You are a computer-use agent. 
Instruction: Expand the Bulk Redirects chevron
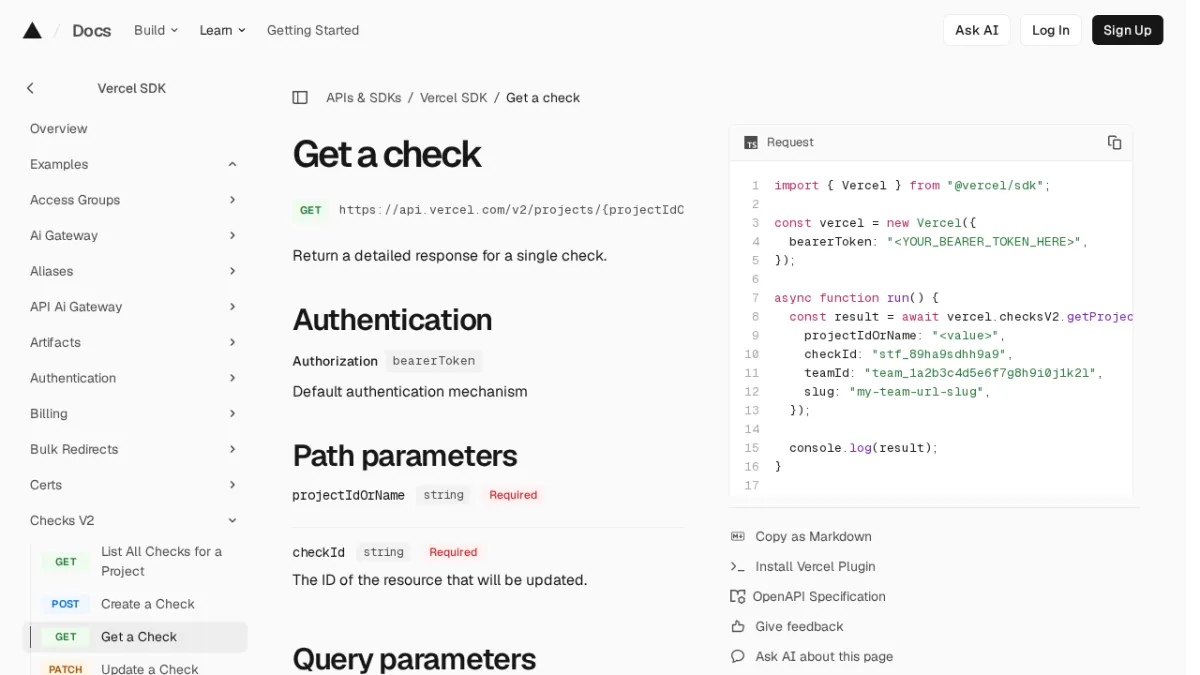click(232, 449)
